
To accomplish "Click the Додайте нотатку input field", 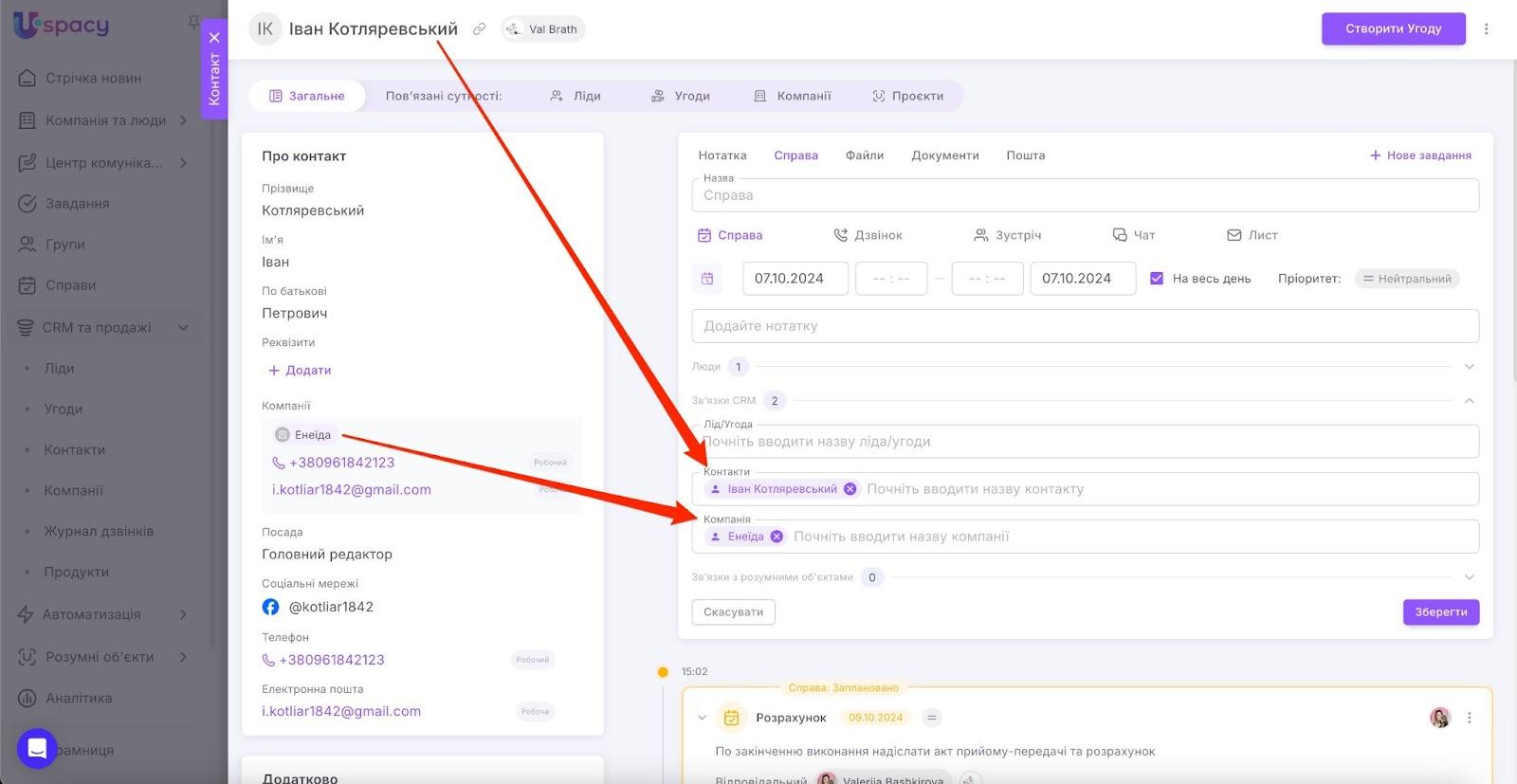I will pyautogui.click(x=1085, y=326).
